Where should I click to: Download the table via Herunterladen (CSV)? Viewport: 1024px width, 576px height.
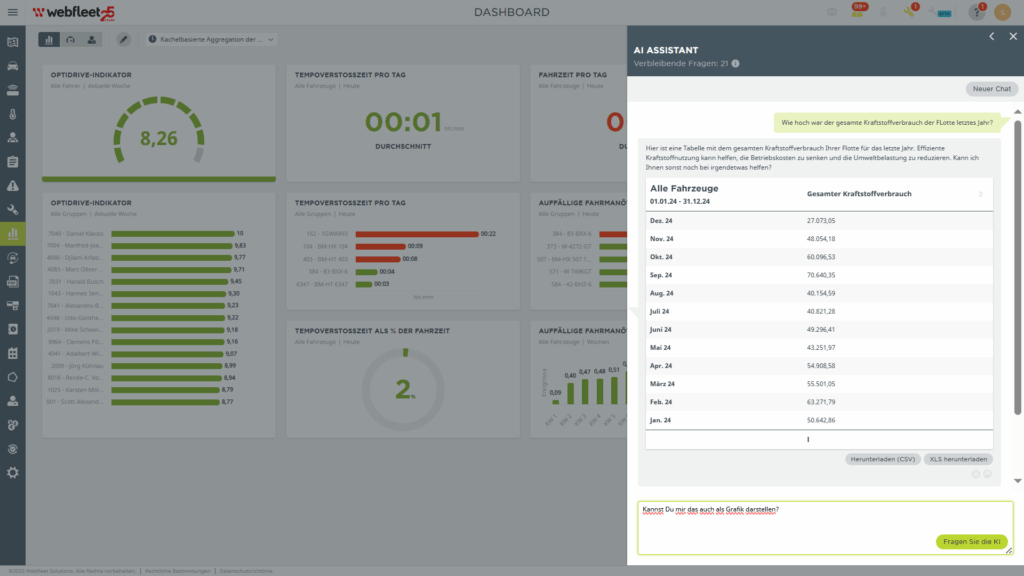tap(882, 459)
